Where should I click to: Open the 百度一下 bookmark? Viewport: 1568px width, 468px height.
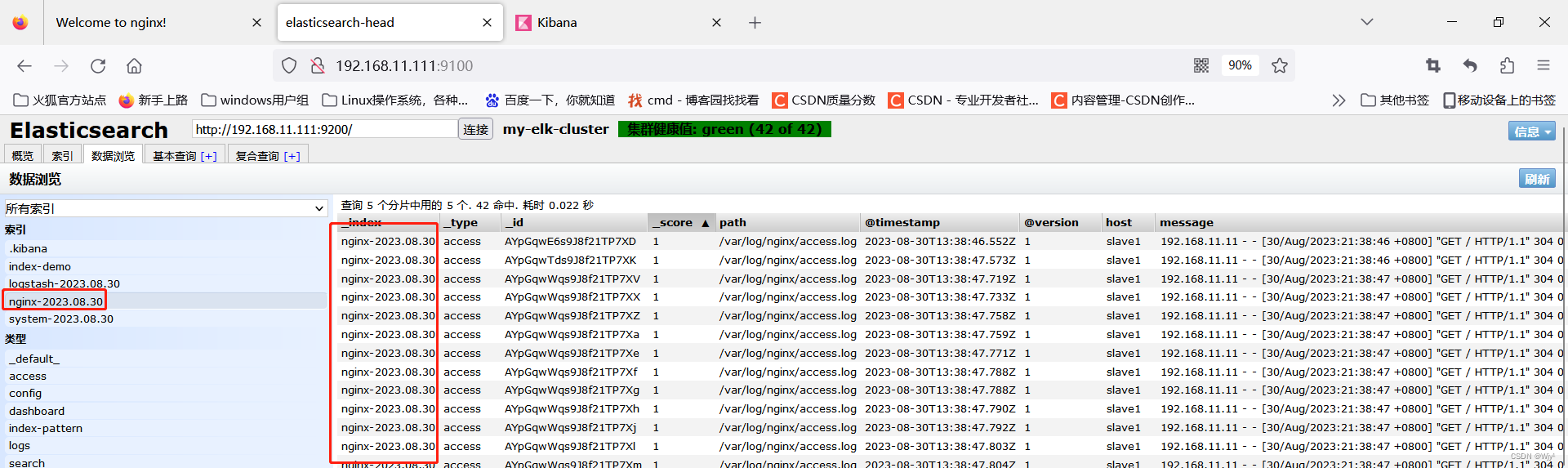tap(550, 100)
